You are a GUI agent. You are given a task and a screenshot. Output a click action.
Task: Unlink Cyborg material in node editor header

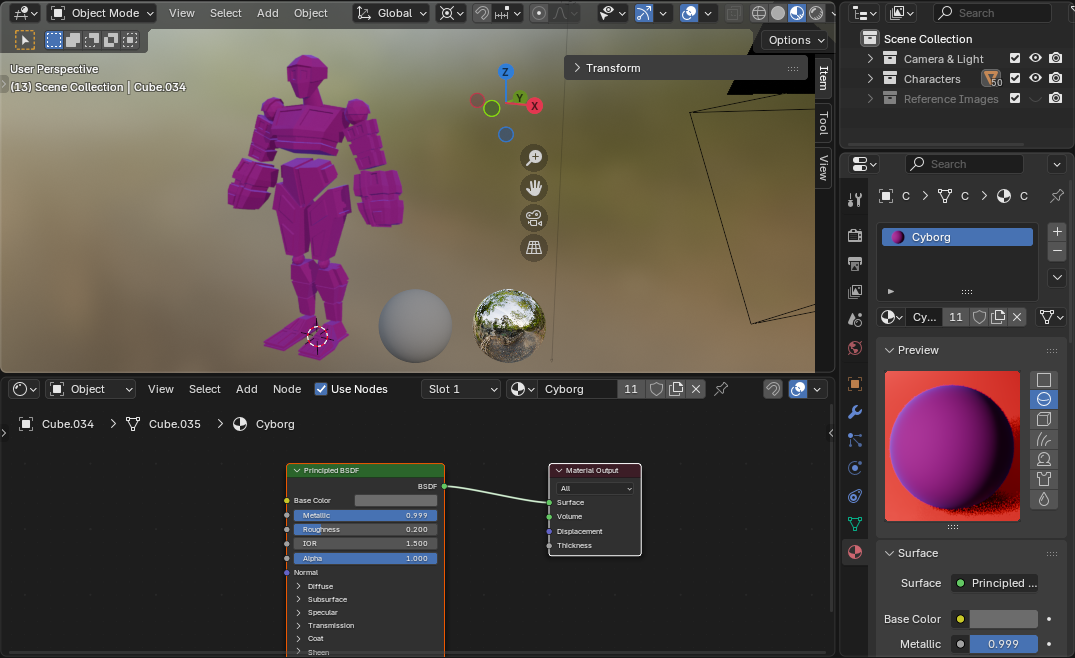coord(696,389)
